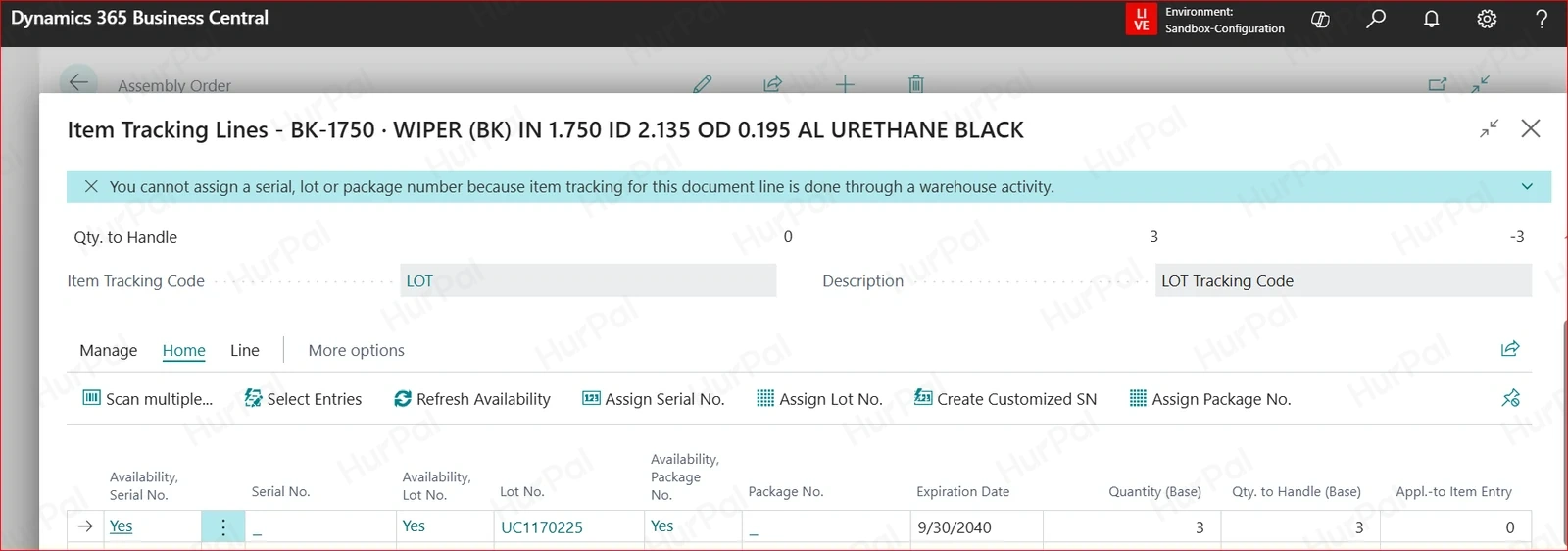Open the LOT item tracking code link

click(419, 281)
